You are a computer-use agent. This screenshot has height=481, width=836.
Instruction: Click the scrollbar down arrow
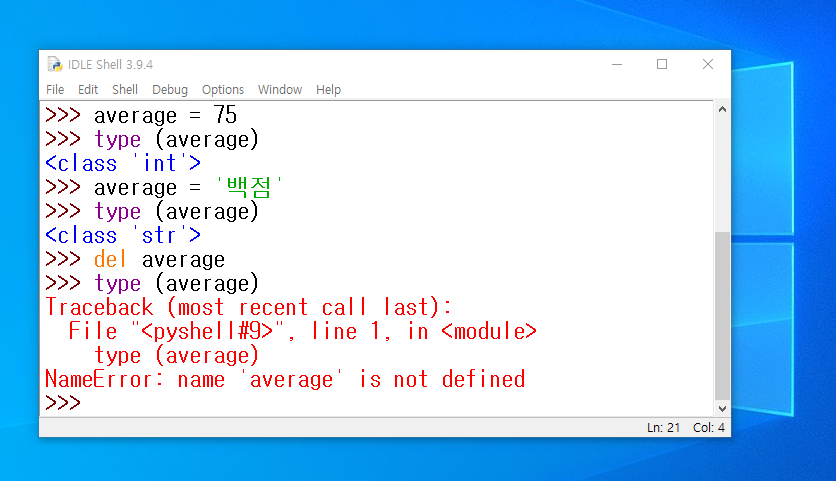pyautogui.click(x=722, y=409)
